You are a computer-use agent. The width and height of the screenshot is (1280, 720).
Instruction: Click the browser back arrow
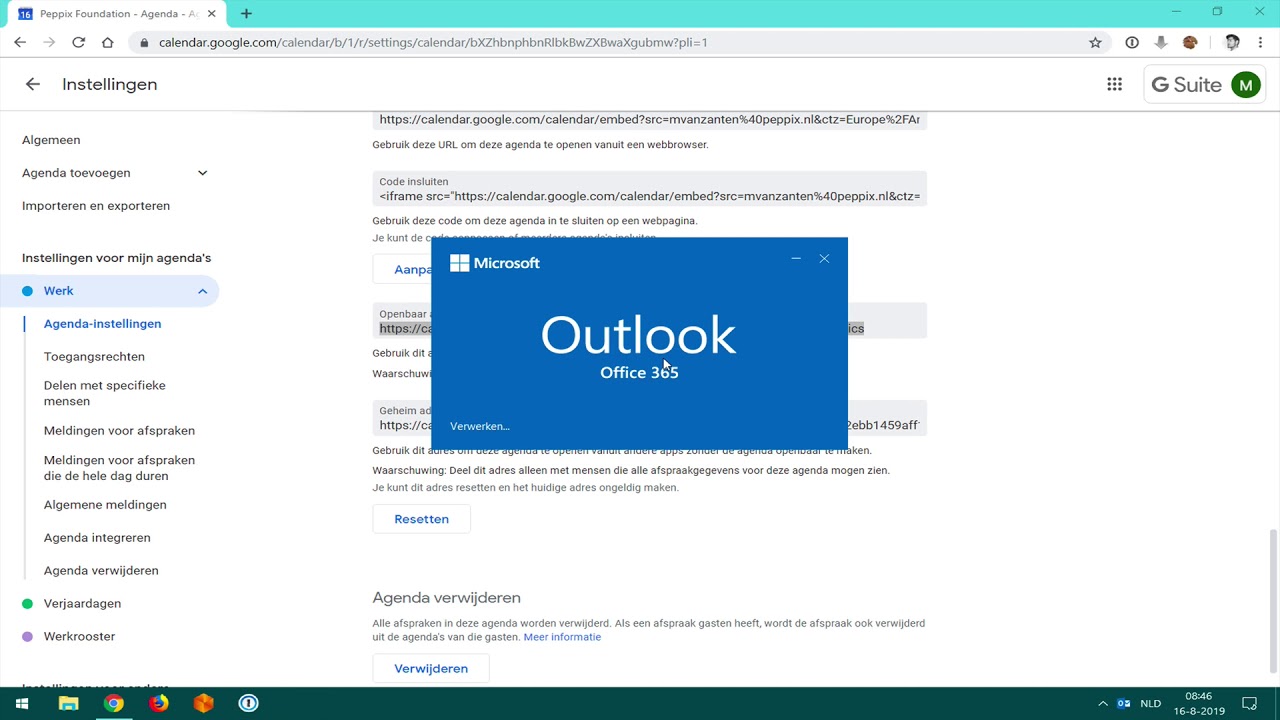click(20, 42)
